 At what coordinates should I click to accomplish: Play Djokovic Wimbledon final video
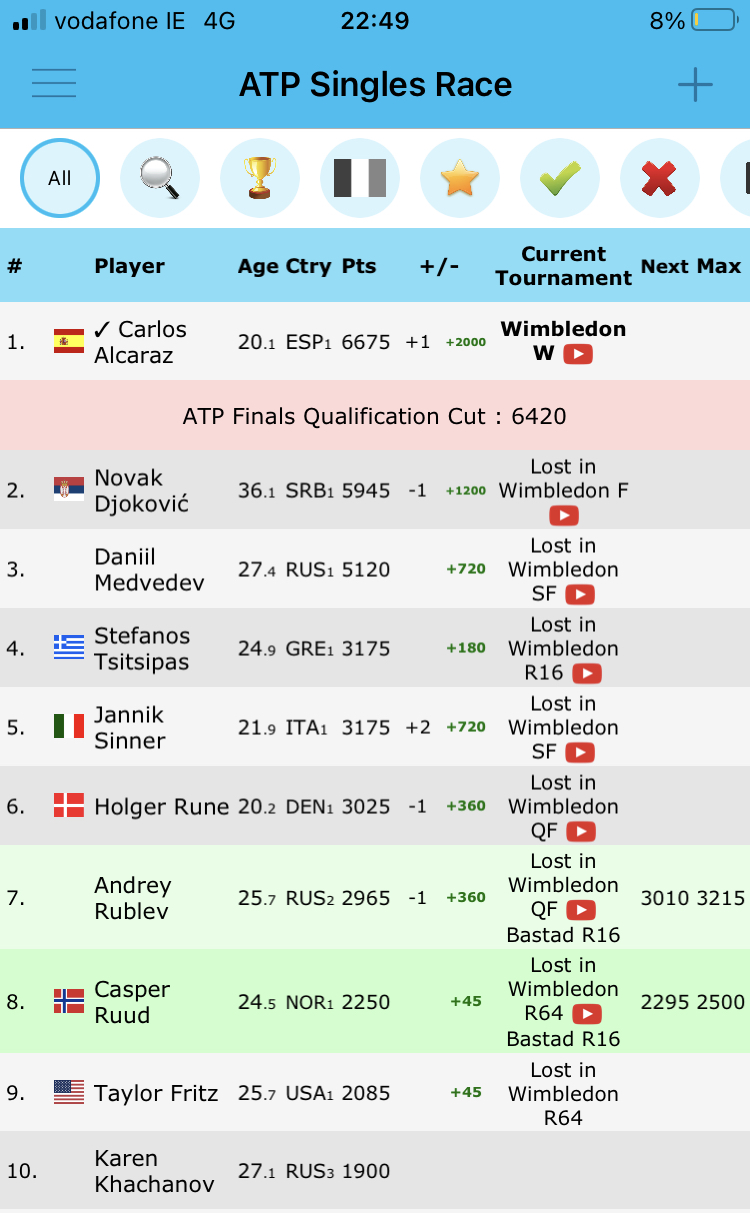(x=564, y=516)
